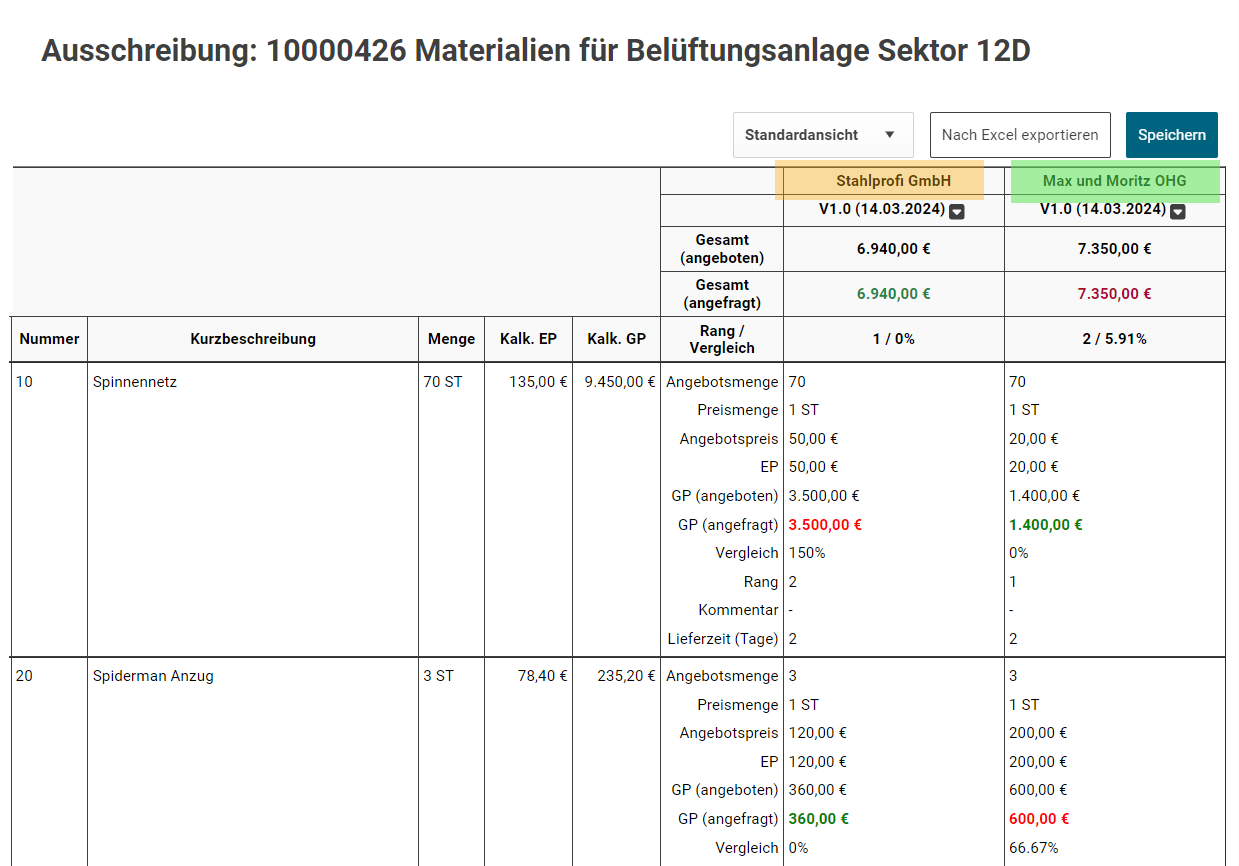Click the Kurzbeschreibung column header
Viewport: 1239px width, 866px height.
point(253,339)
